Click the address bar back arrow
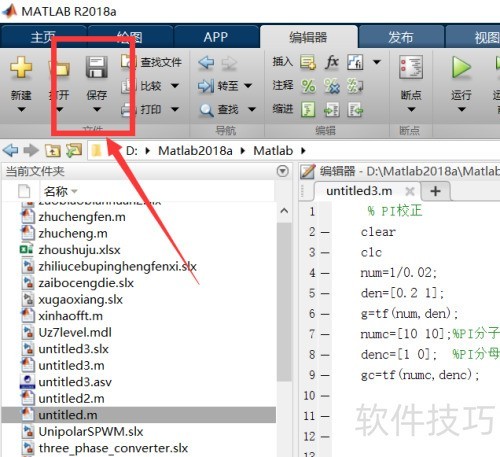The width and height of the screenshot is (500, 457). tap(11, 151)
